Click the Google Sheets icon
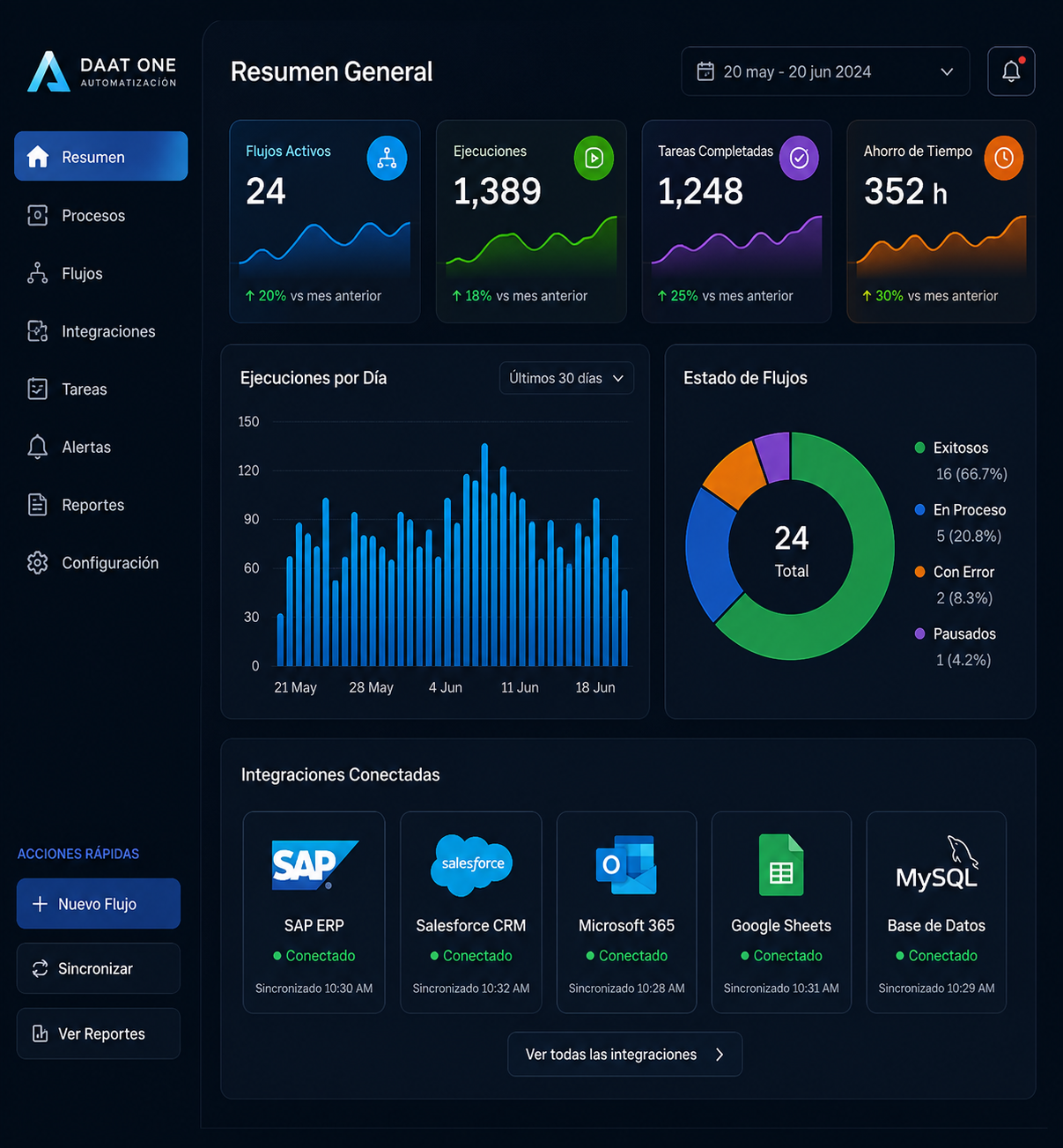 (781, 865)
